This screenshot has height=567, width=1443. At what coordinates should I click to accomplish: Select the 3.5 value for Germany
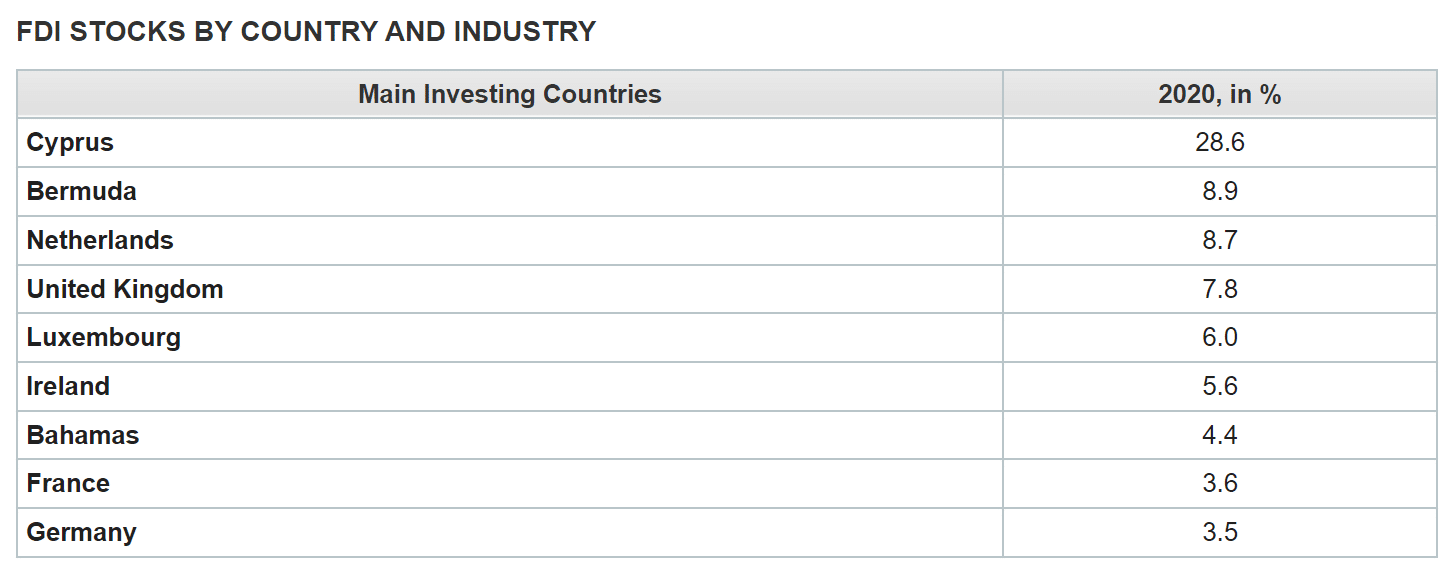1219,532
